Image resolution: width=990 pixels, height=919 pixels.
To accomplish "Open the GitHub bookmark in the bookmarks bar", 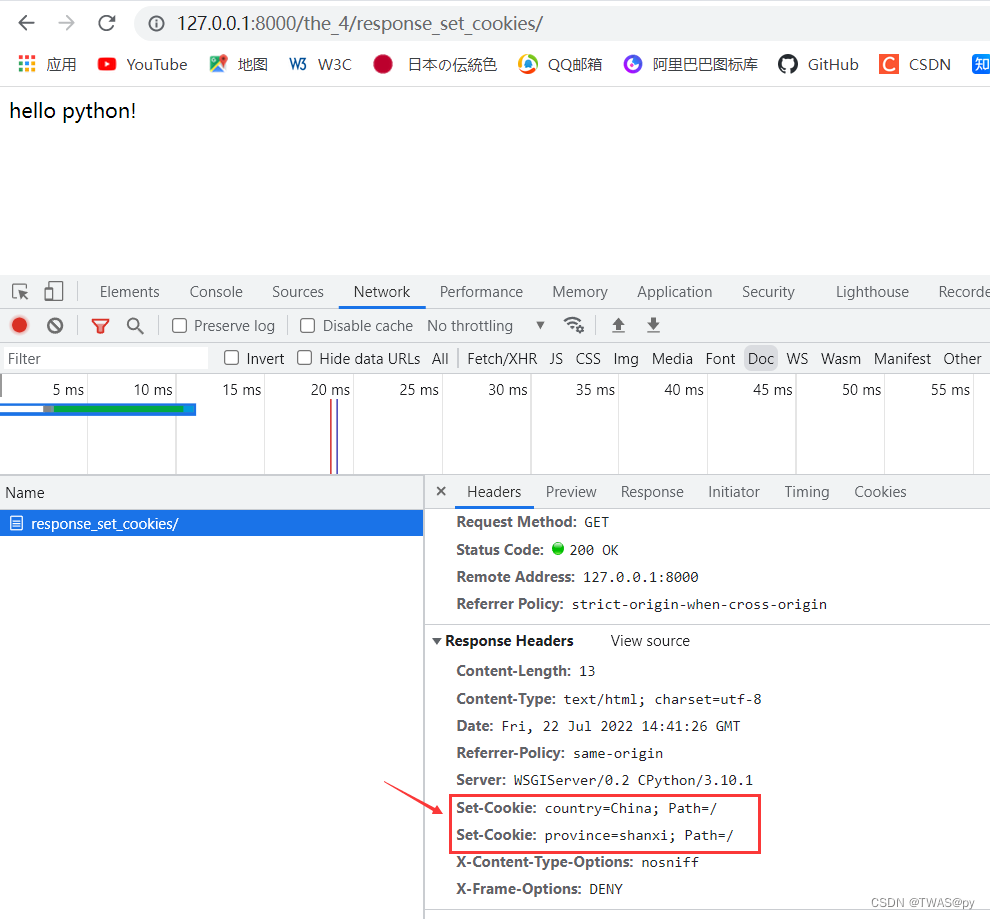I will (818, 63).
